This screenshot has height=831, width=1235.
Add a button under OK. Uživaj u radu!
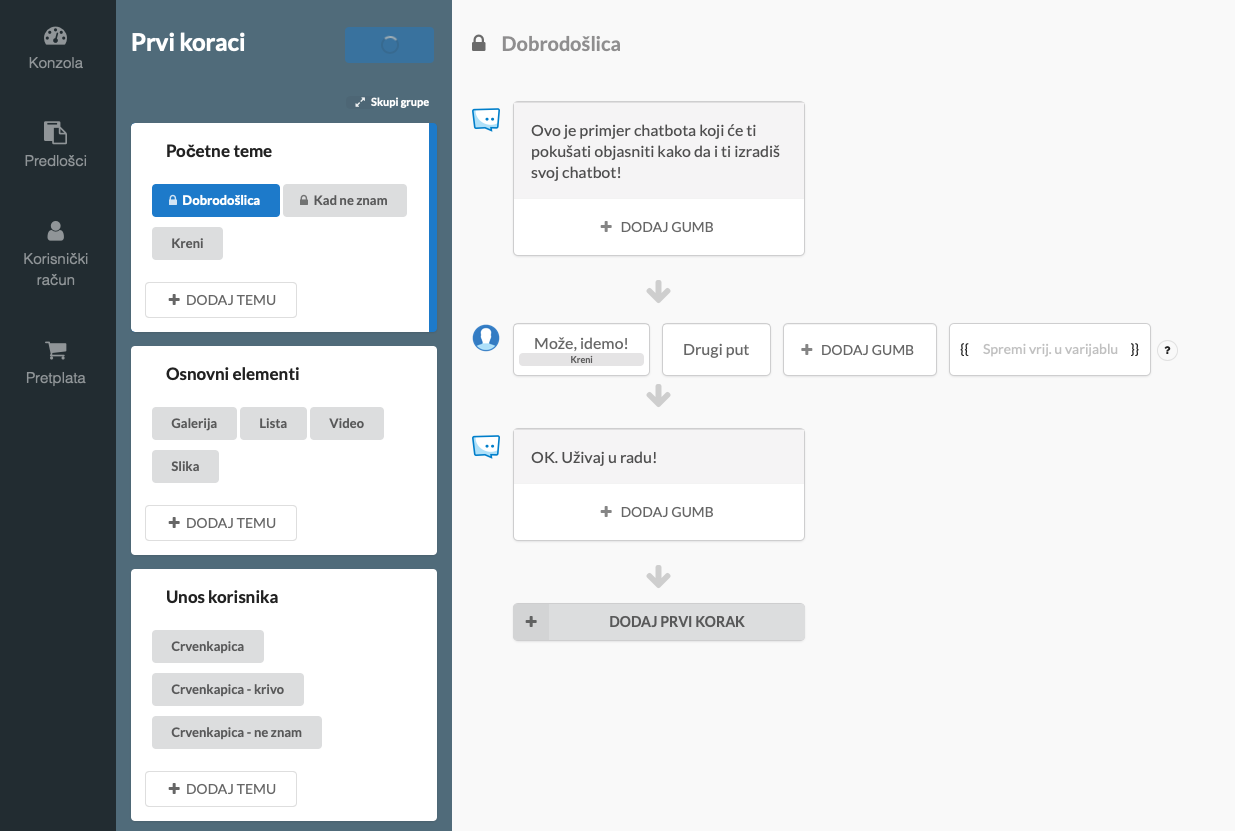tap(658, 512)
